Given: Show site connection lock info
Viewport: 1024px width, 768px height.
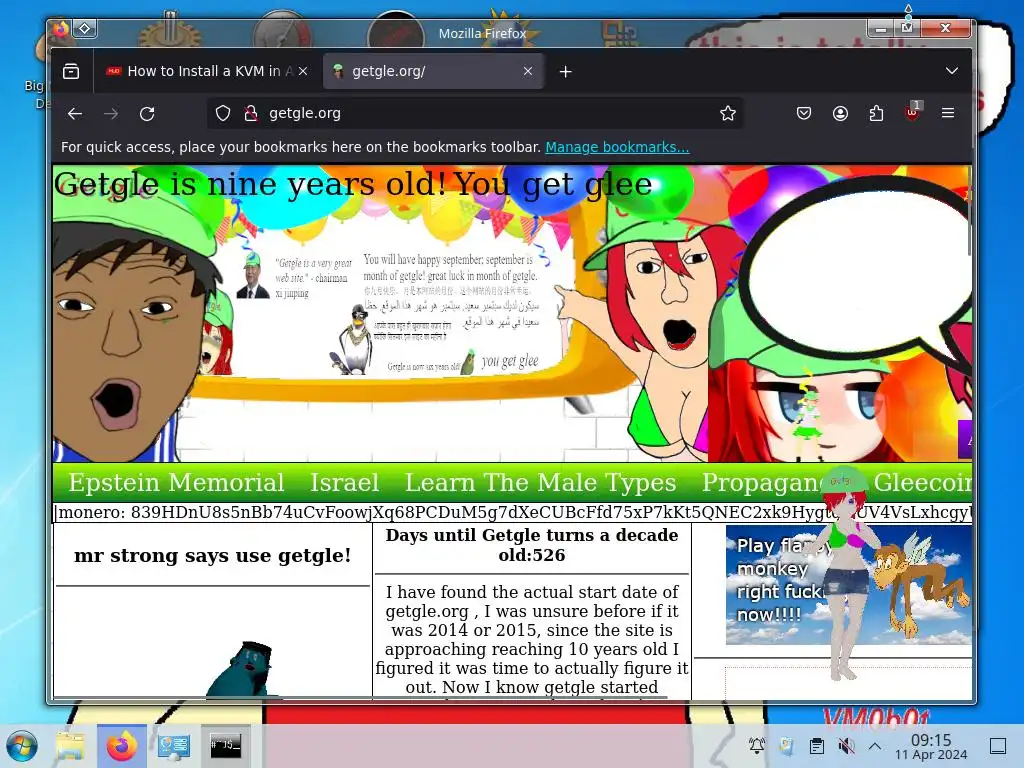Looking at the screenshot, I should [250, 114].
